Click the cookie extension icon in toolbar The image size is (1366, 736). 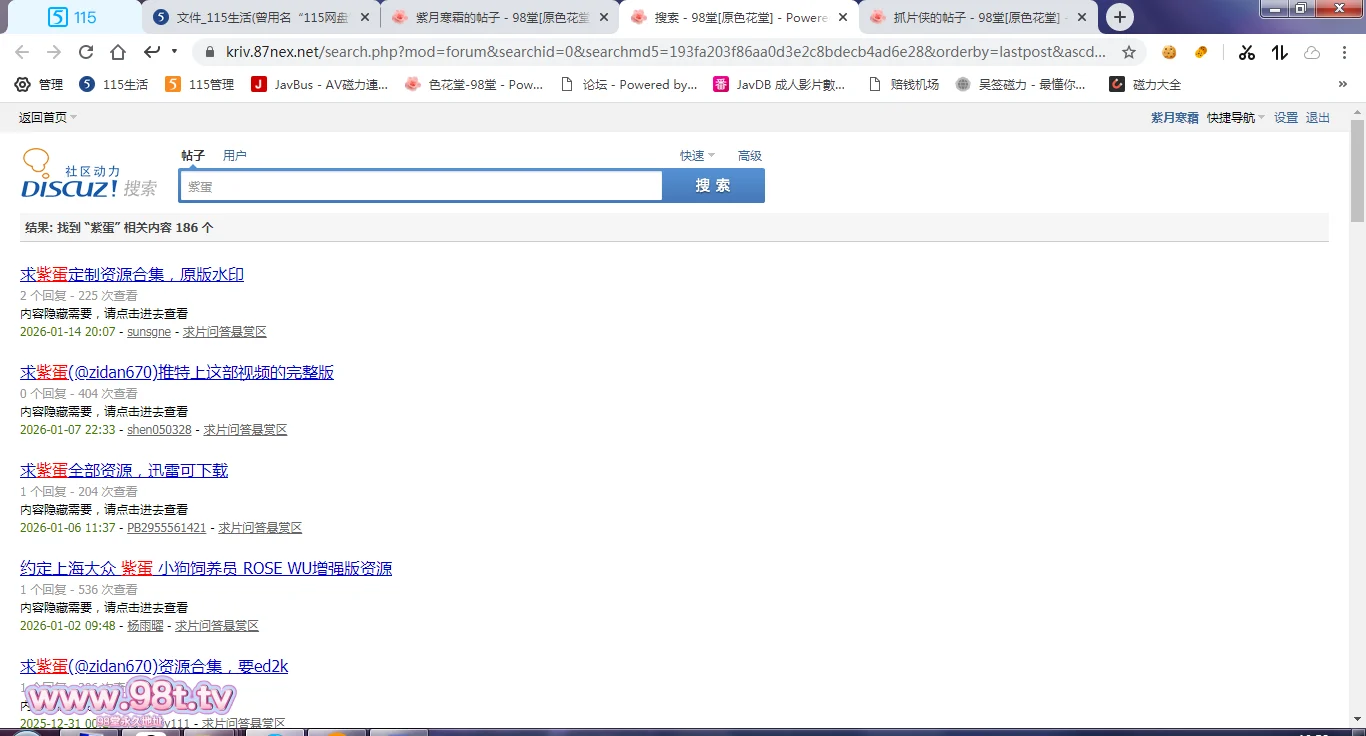(1169, 52)
